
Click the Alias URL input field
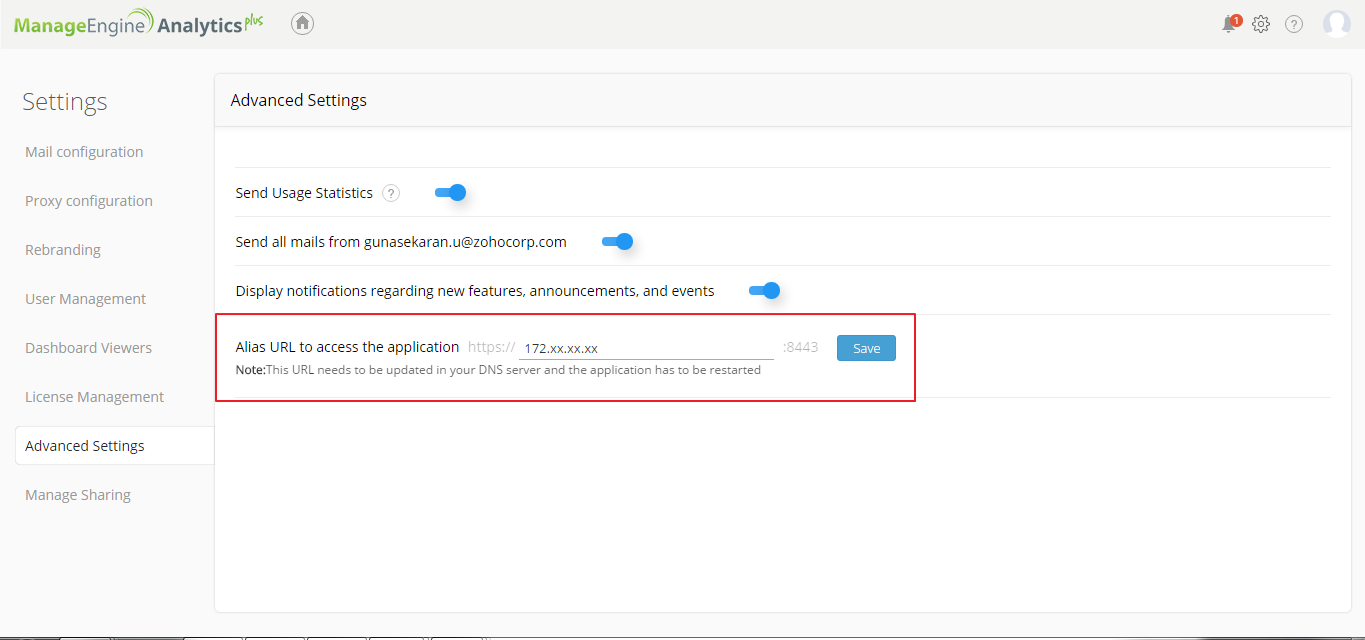click(x=646, y=348)
